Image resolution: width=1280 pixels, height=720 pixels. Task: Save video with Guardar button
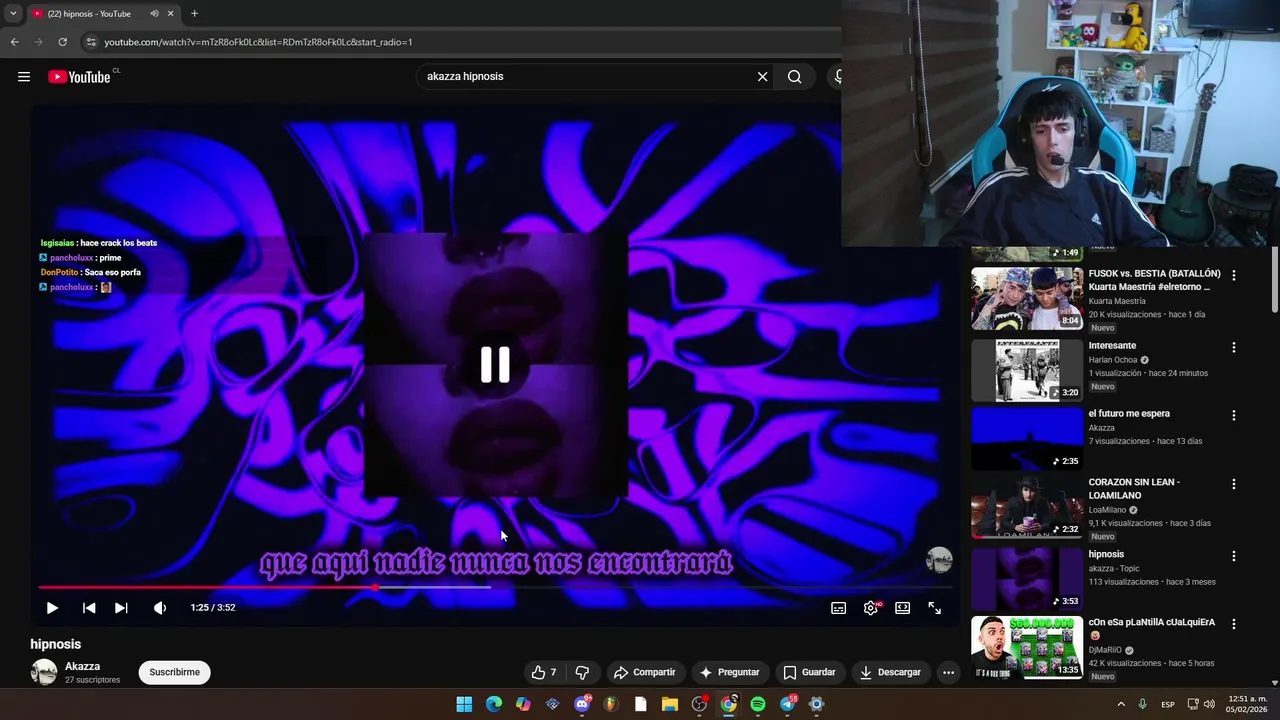(x=810, y=672)
